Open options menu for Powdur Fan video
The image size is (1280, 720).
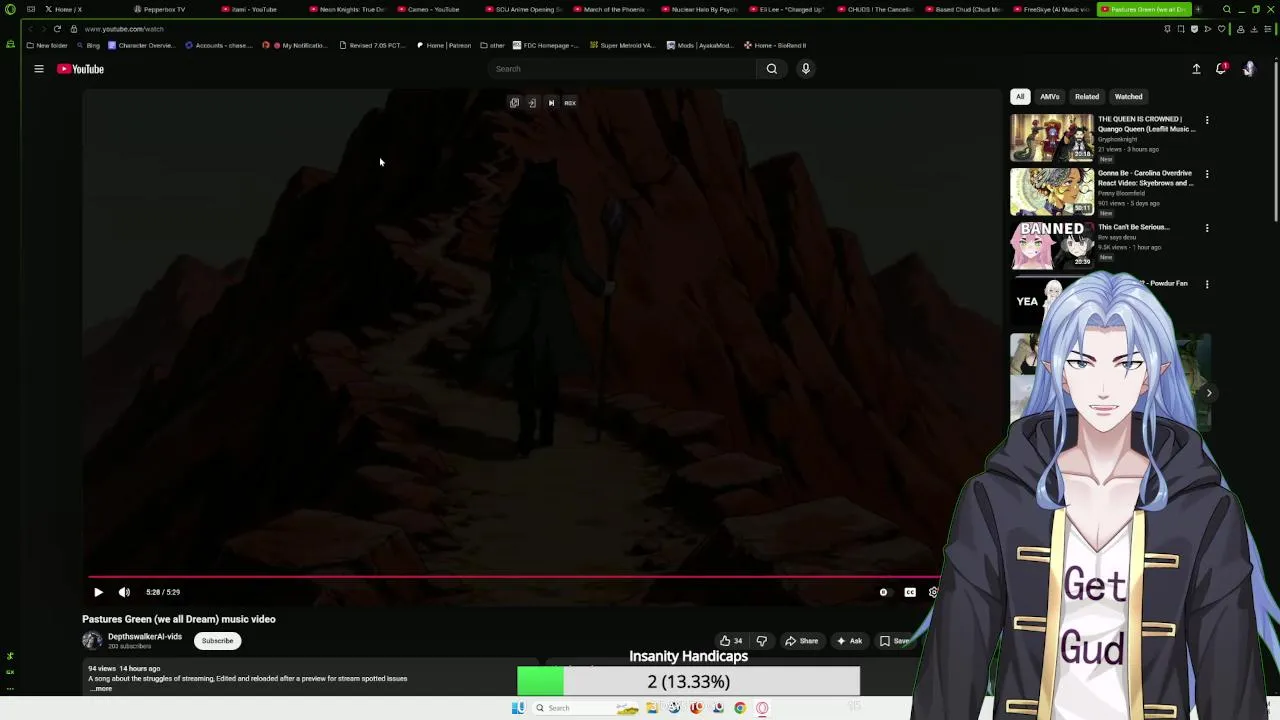pos(1207,284)
